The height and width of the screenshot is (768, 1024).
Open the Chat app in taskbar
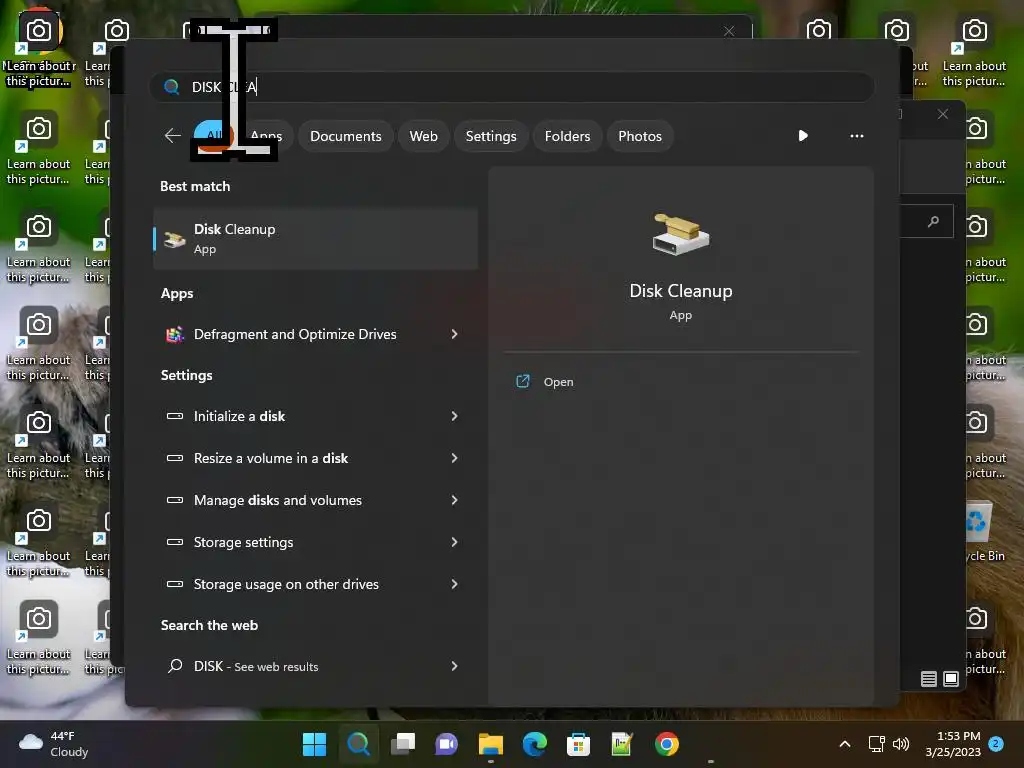446,744
